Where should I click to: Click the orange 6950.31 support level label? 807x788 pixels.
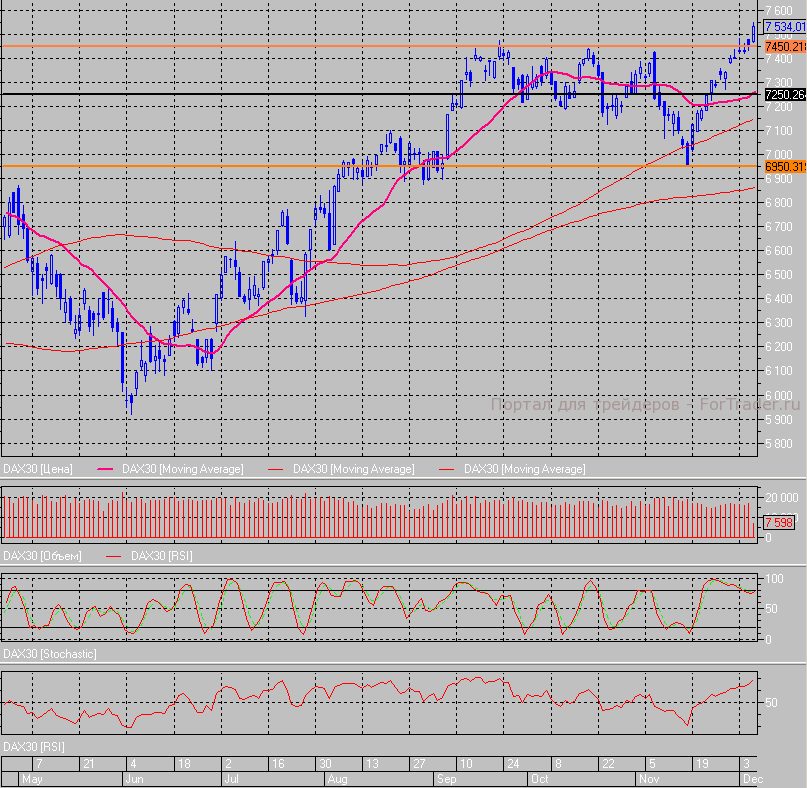784,167
